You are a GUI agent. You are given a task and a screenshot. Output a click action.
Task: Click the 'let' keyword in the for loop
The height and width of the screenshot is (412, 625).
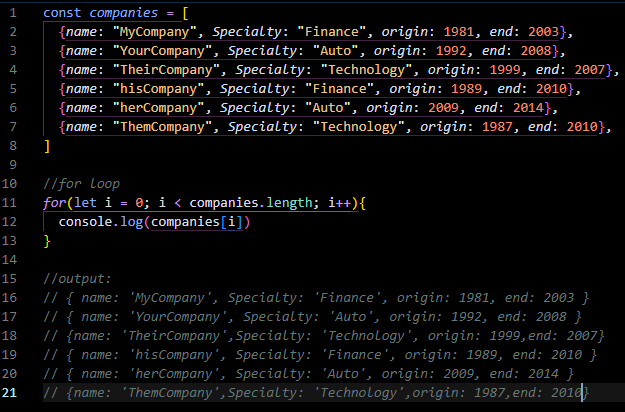(x=85, y=203)
